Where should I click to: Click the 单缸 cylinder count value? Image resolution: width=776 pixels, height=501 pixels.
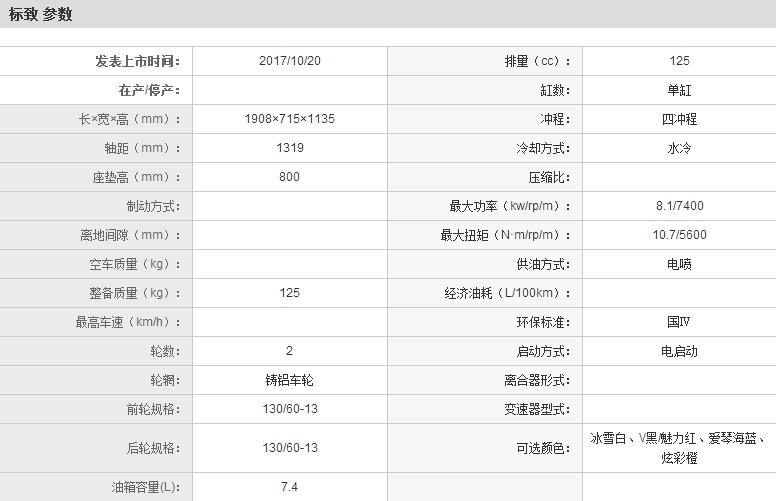679,90
